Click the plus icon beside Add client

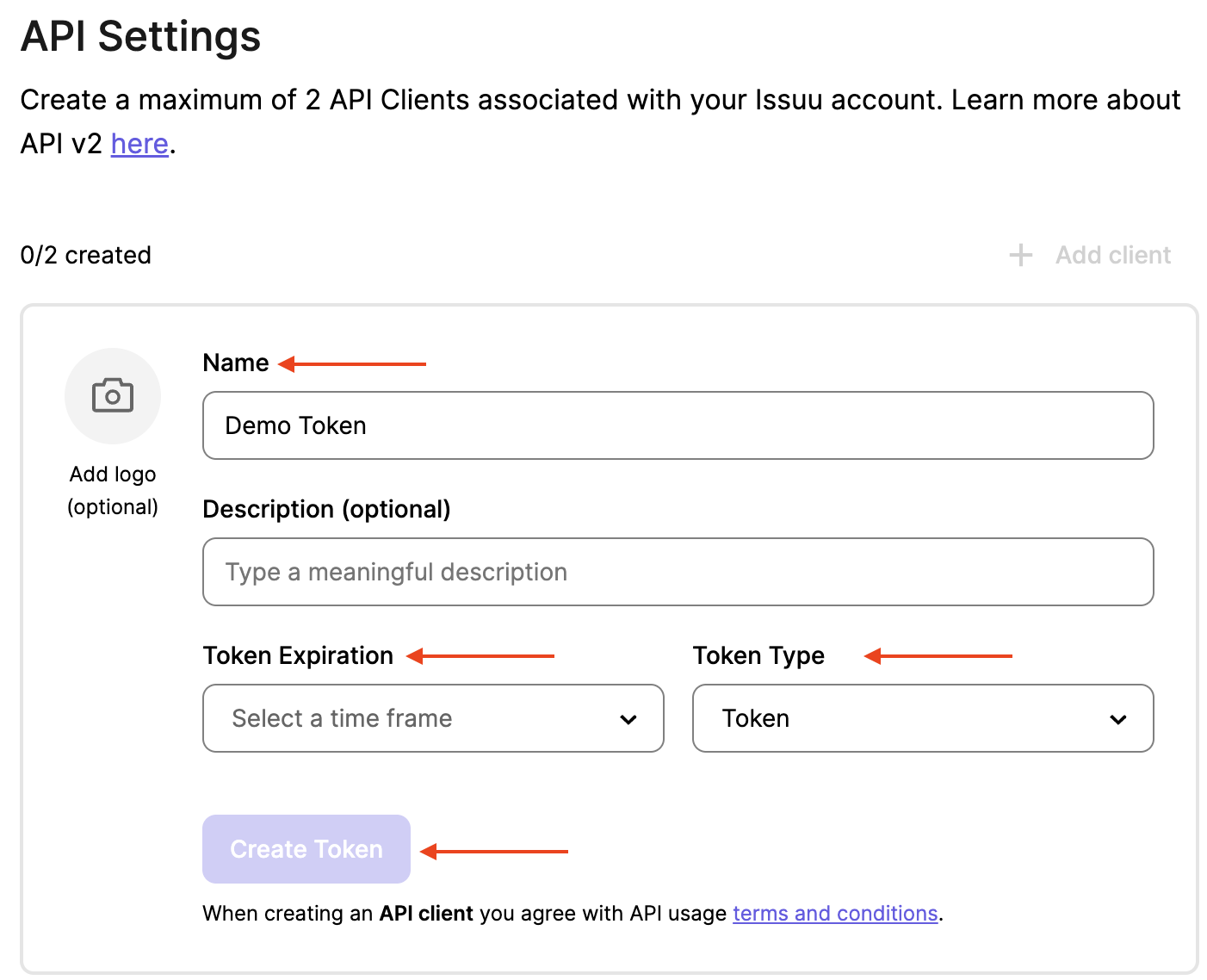[1019, 255]
